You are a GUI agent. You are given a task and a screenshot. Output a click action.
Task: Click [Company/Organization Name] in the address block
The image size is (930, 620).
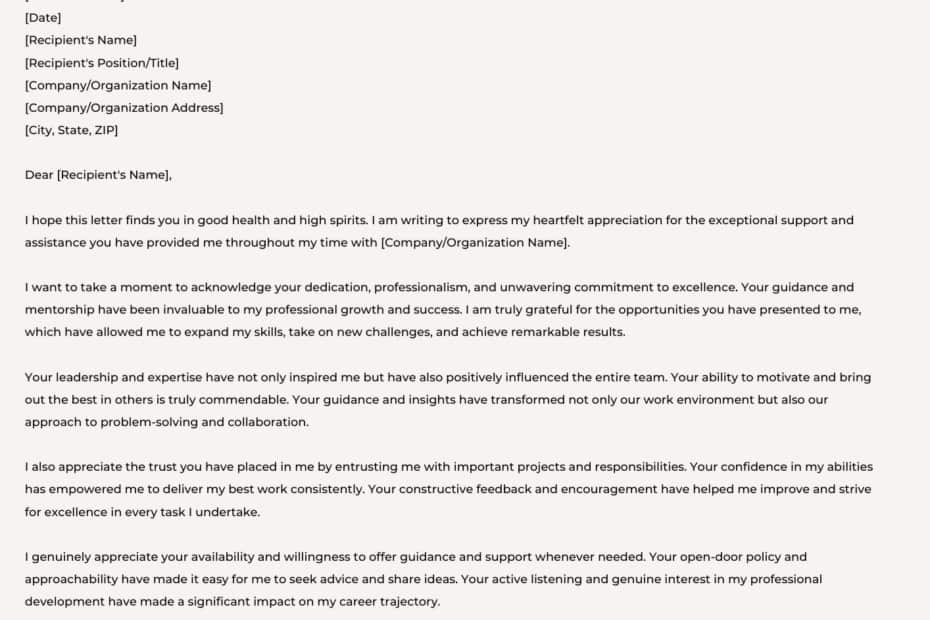pos(118,86)
